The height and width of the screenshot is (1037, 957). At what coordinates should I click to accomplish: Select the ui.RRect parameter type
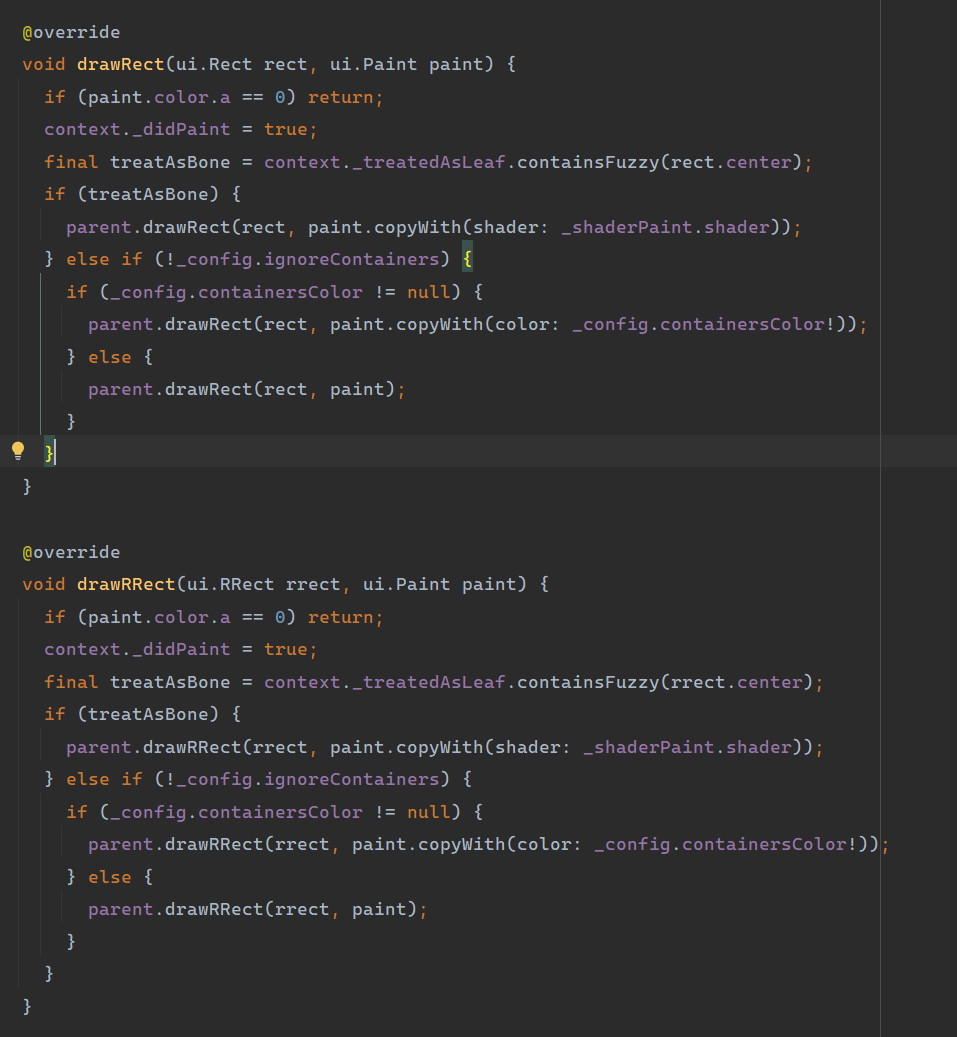click(x=230, y=584)
